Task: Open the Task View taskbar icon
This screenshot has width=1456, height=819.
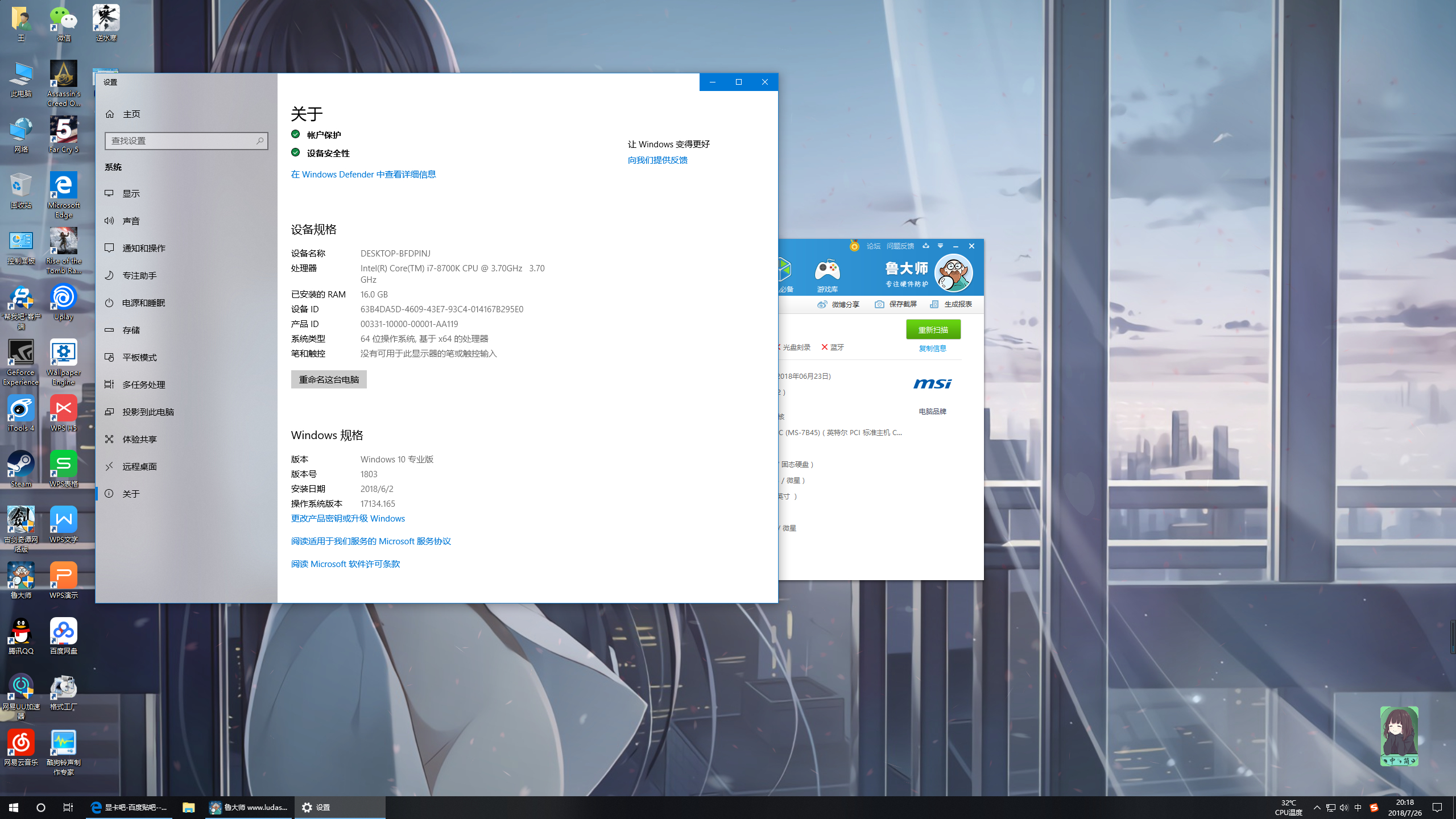Action: click(68, 808)
